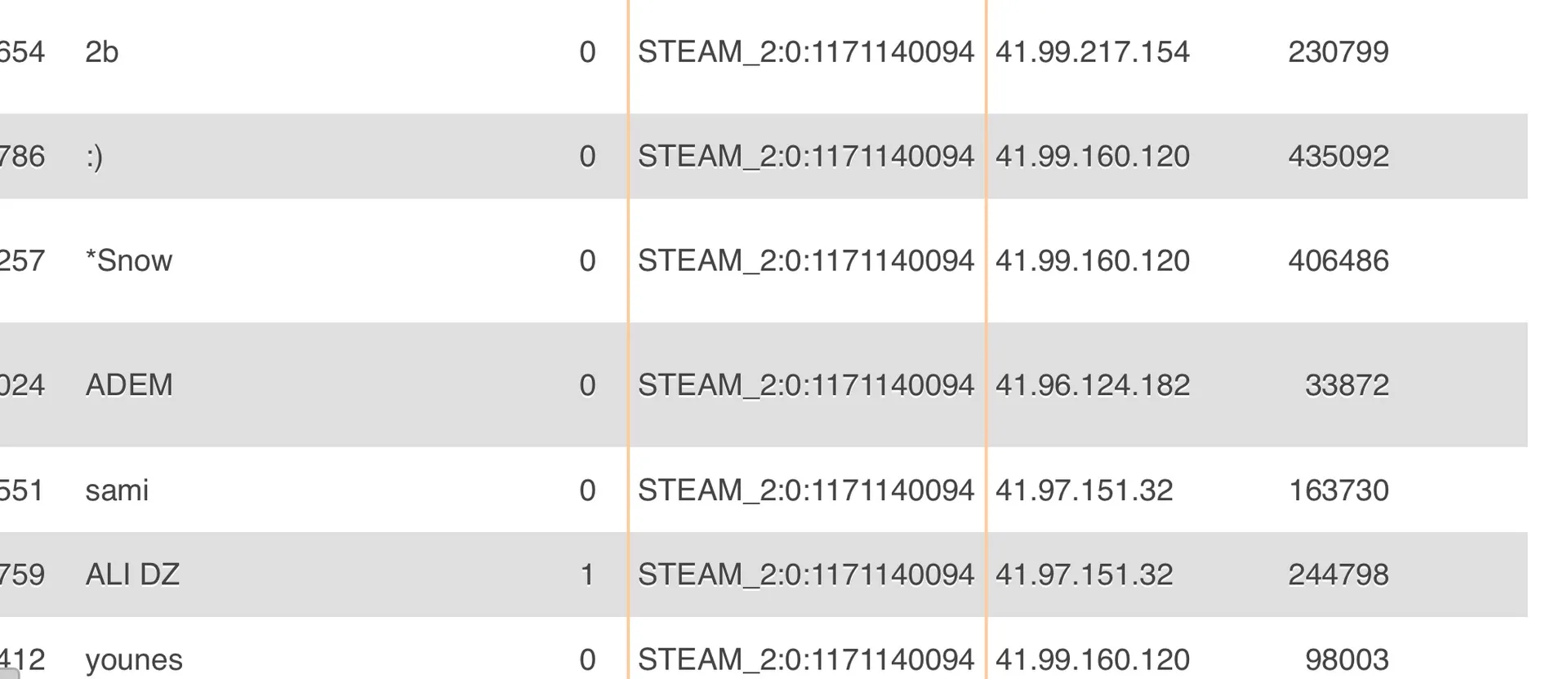The image size is (1568, 679).
Task: Click the player named :)
Action: 95,157
